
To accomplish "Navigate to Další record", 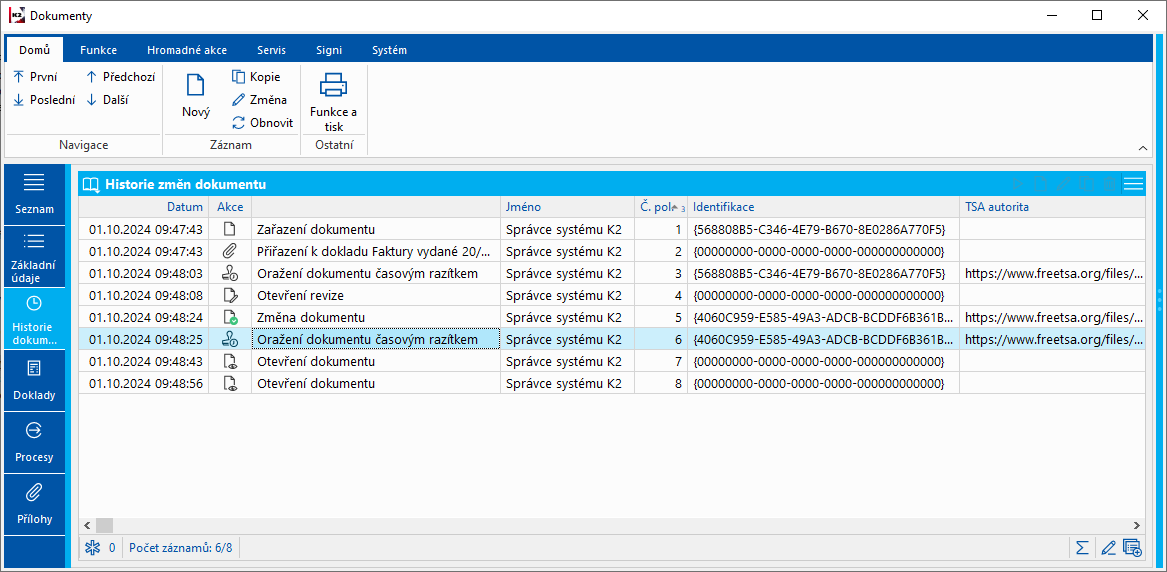I will click(x=107, y=100).
